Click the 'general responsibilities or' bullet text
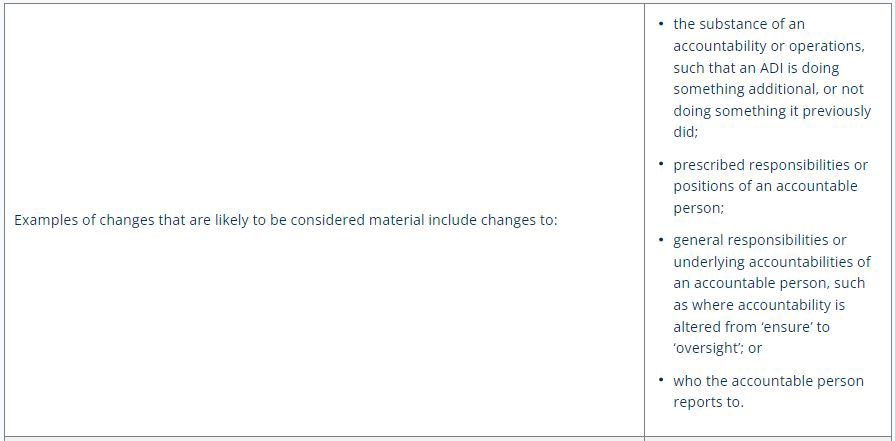The image size is (895, 441). tap(760, 240)
